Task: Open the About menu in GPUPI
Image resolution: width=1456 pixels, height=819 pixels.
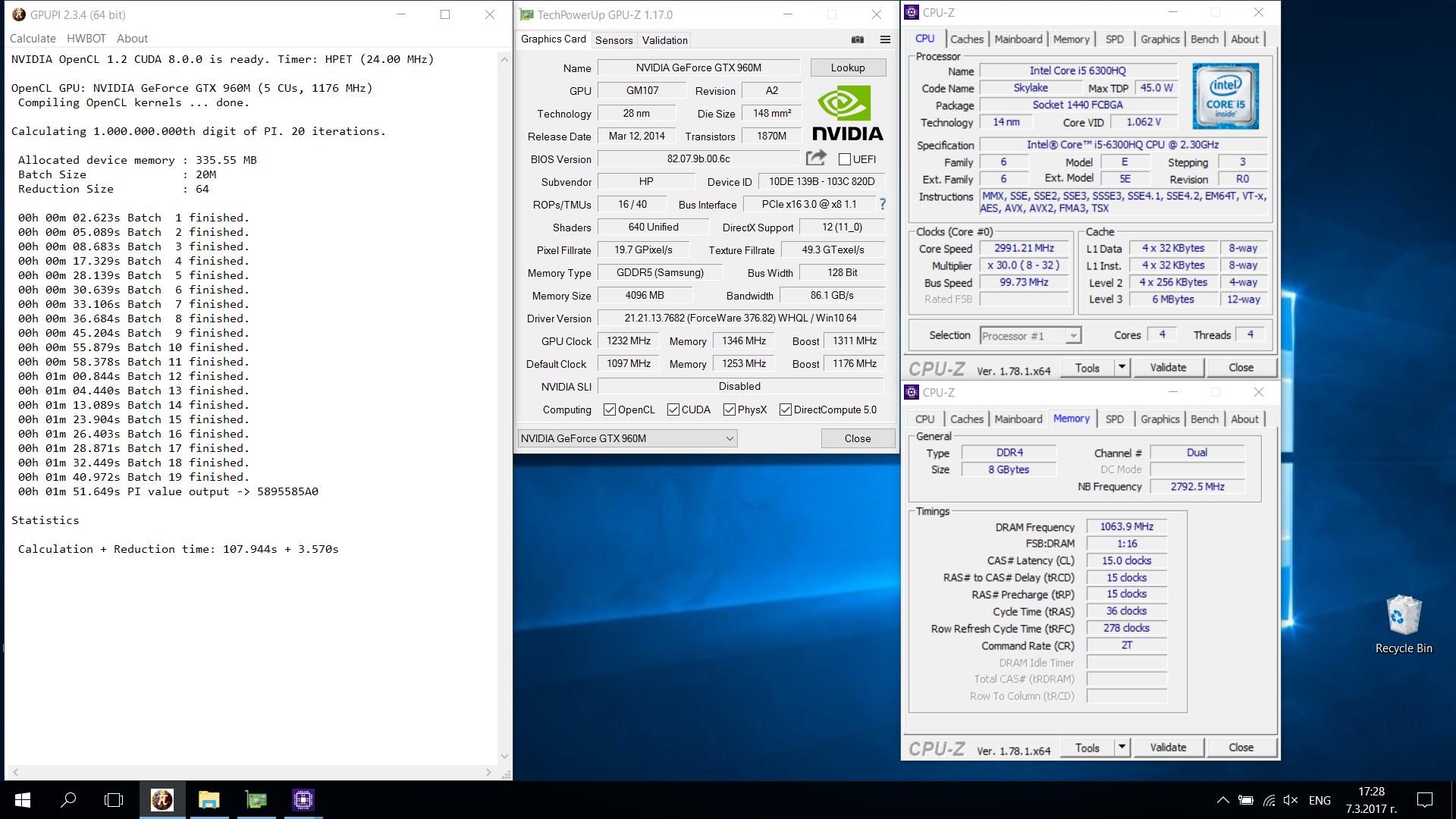Action: coord(132,38)
